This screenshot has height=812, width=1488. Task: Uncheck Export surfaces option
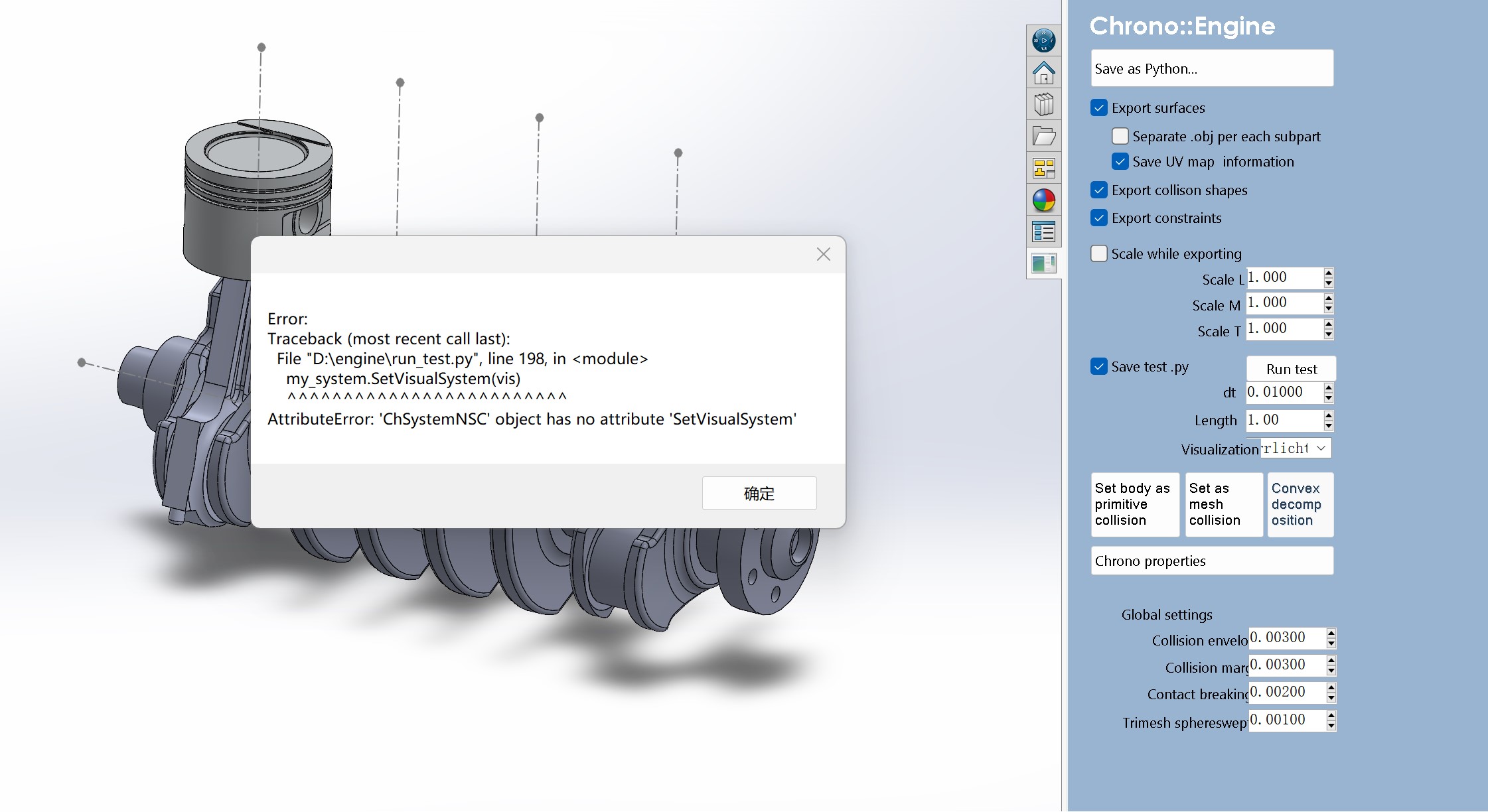pyautogui.click(x=1099, y=107)
